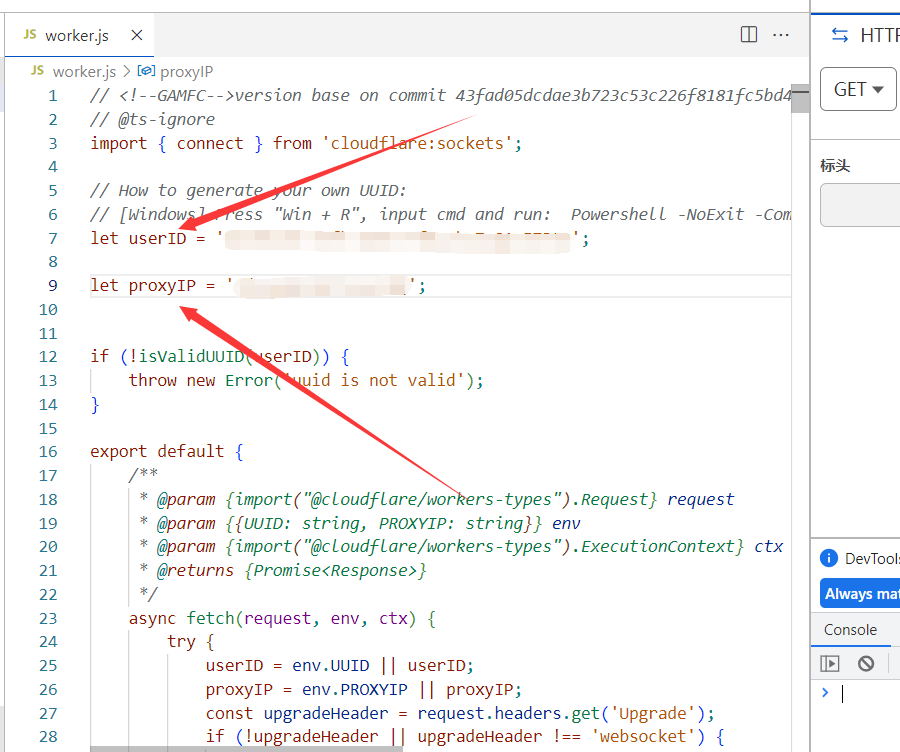Switch to the Console tab
The image size is (900, 752).
[850, 630]
